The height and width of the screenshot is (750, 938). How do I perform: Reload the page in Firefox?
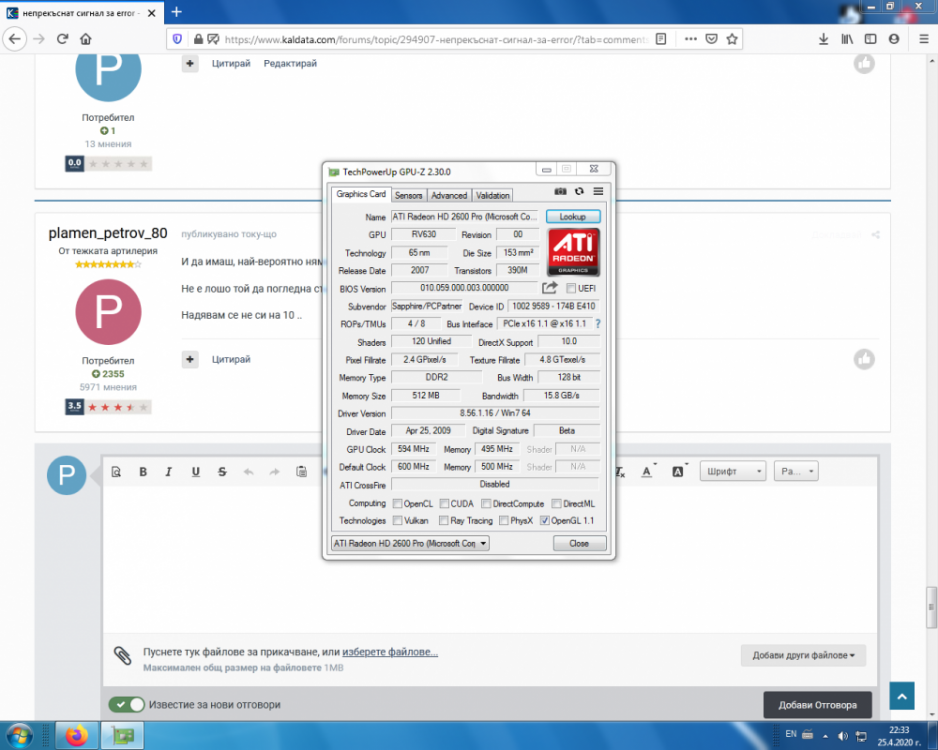point(62,39)
